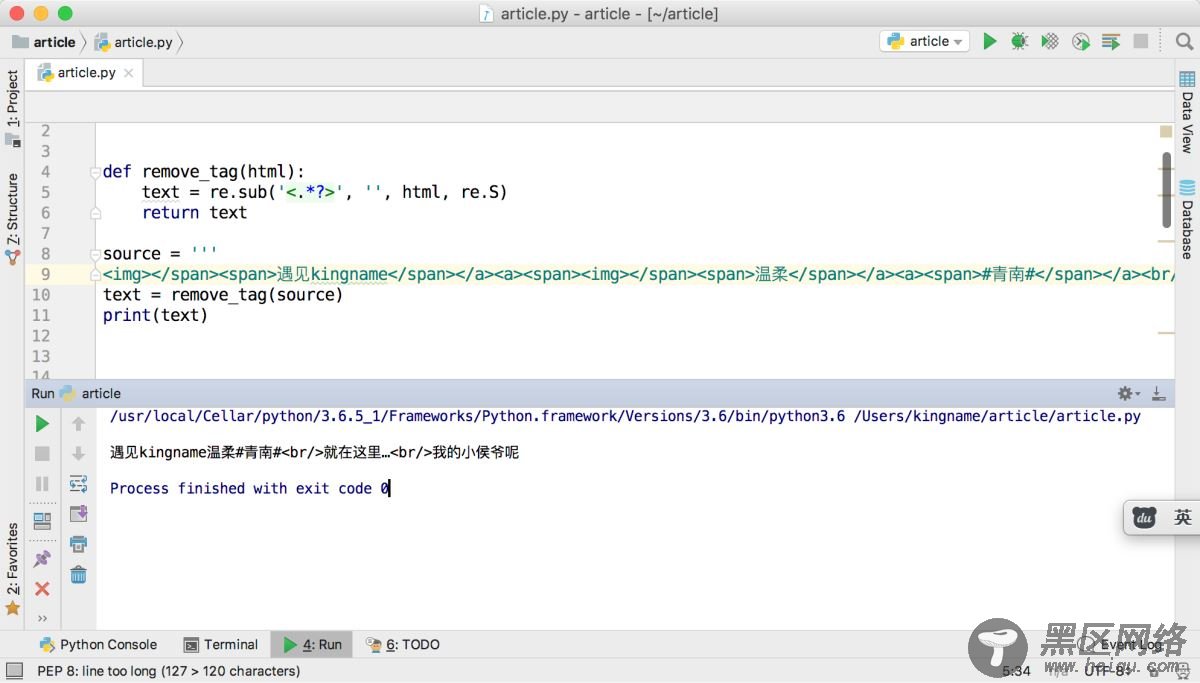Click line number 5 in the gutter
The image size is (1200, 683).
coord(45,192)
